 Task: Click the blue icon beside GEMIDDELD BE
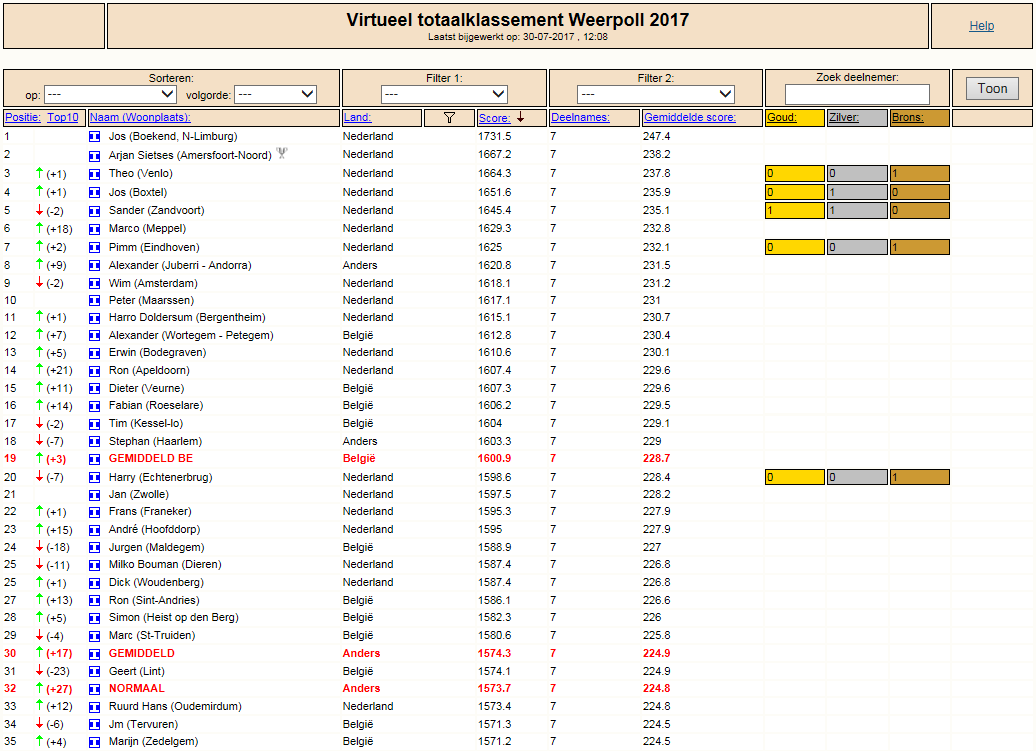click(x=94, y=459)
